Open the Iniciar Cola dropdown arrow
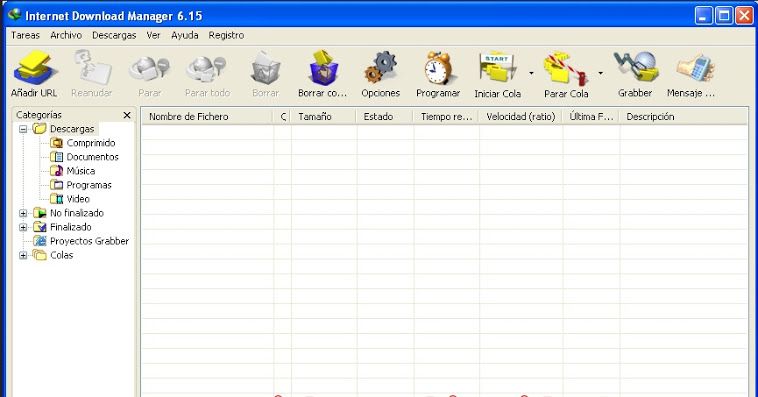This screenshot has width=758, height=397. point(531,74)
